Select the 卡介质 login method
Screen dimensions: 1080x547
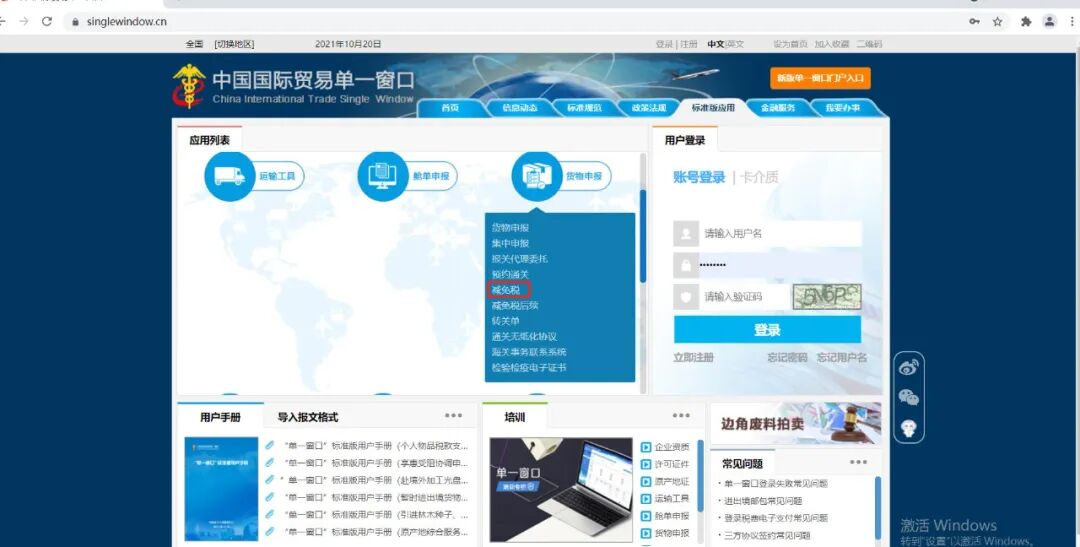[x=758, y=178]
